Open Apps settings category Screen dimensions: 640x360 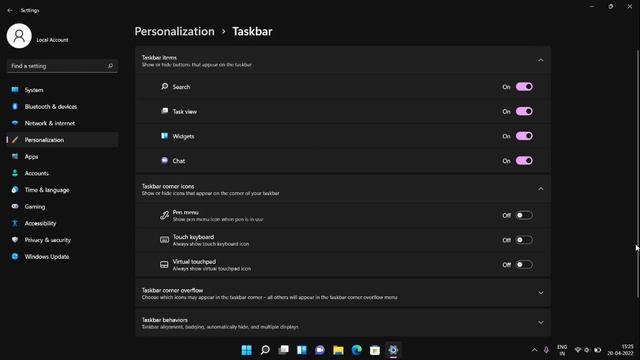click(x=62, y=156)
